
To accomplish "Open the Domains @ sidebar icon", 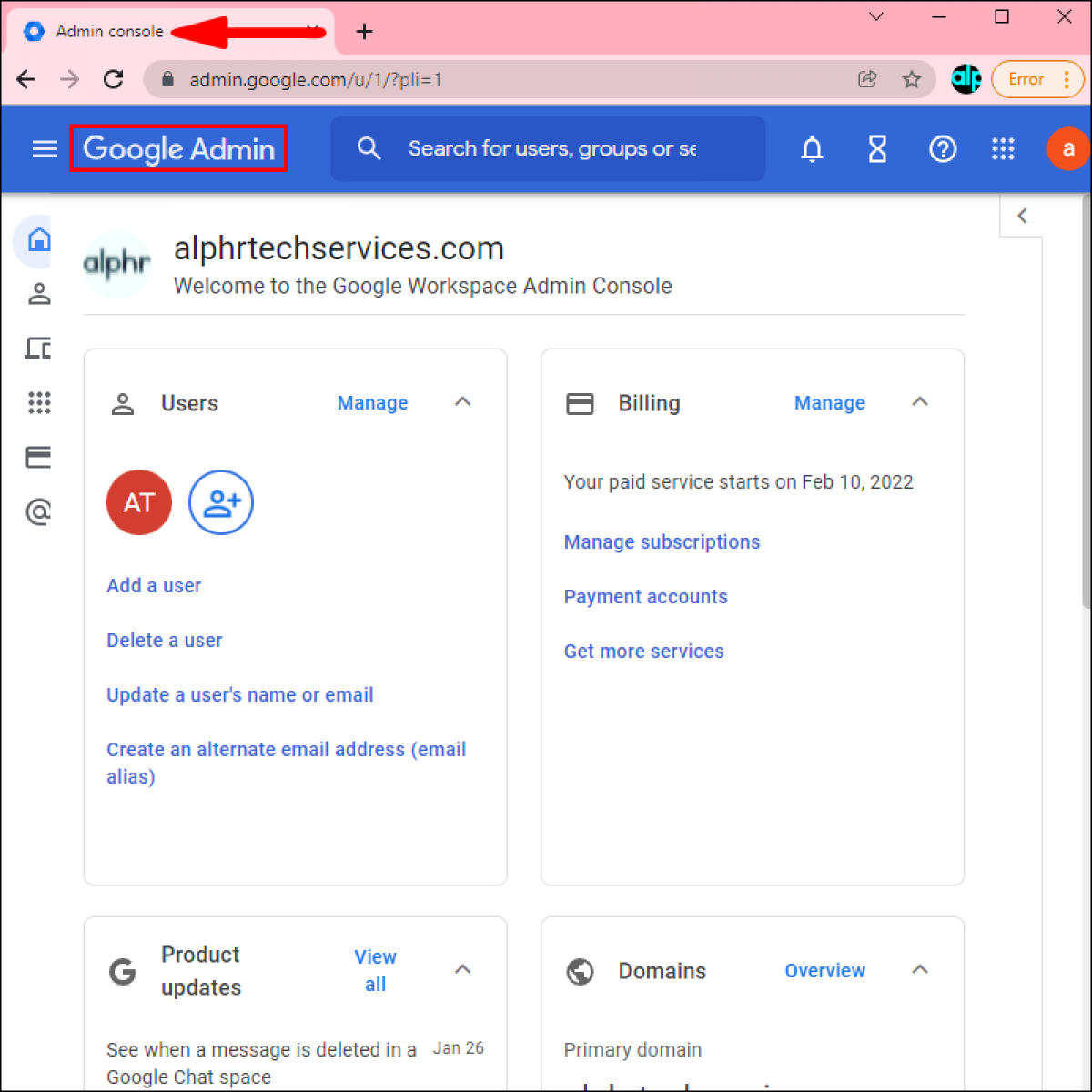I will click(39, 511).
